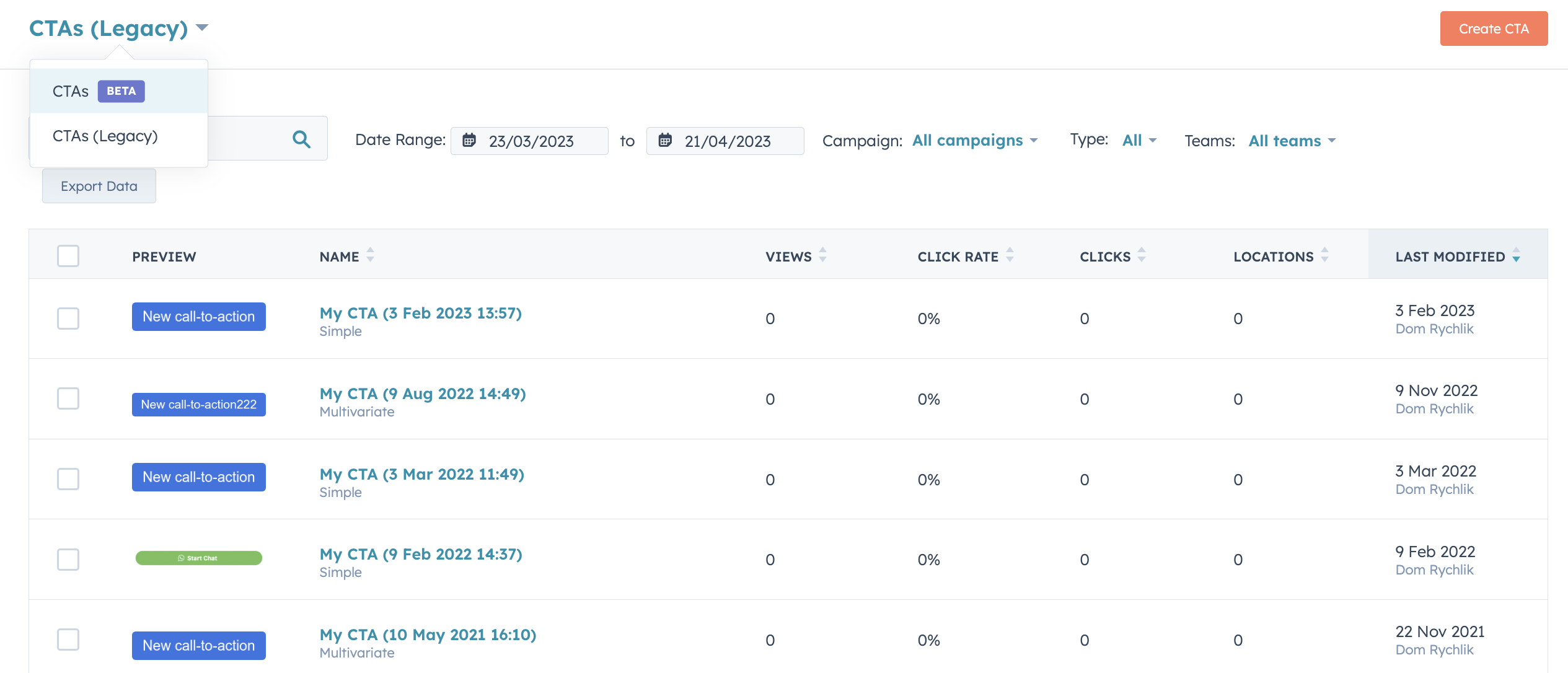
Task: Check the box for My CTA (10 May 2021 16:10)
Action: pyautogui.click(x=68, y=640)
